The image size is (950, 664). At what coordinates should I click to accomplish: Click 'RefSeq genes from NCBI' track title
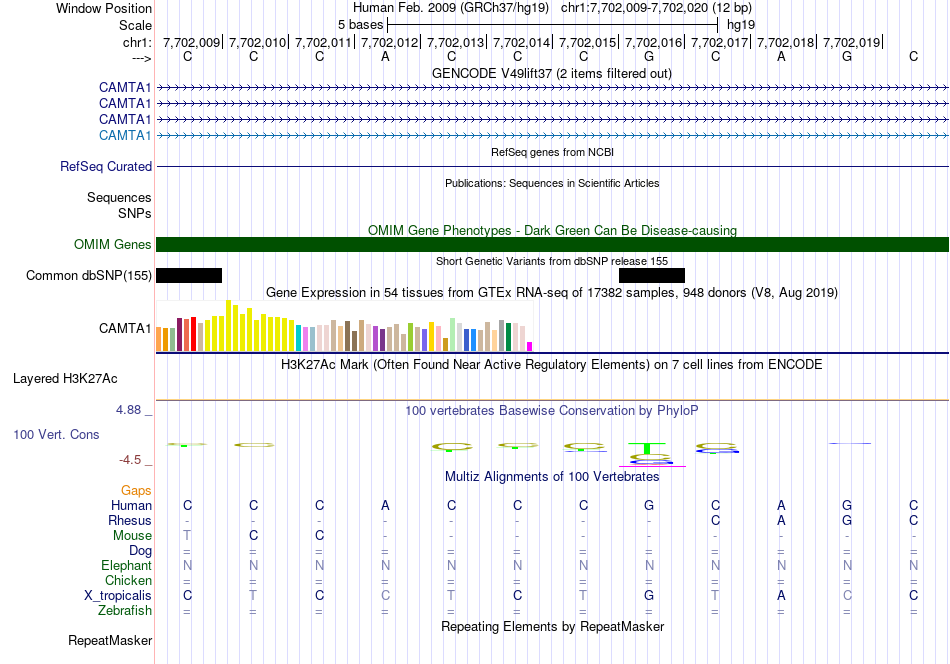(552, 152)
